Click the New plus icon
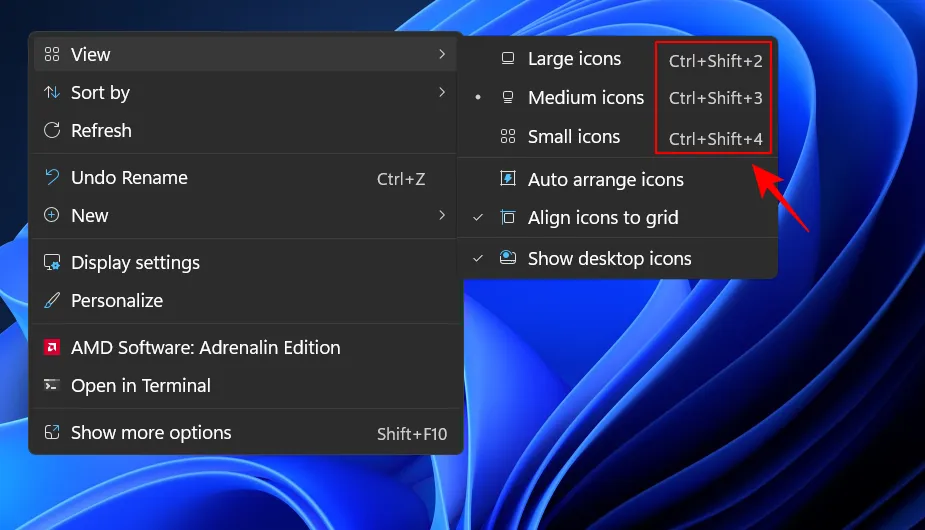Screen dimensions: 925x530 52,215
